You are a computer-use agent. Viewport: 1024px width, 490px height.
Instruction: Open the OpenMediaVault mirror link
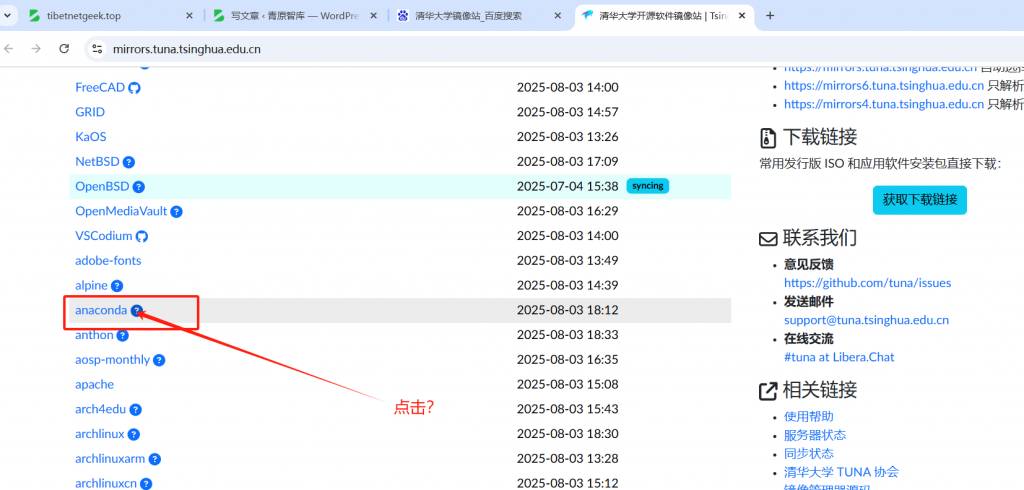(x=121, y=212)
